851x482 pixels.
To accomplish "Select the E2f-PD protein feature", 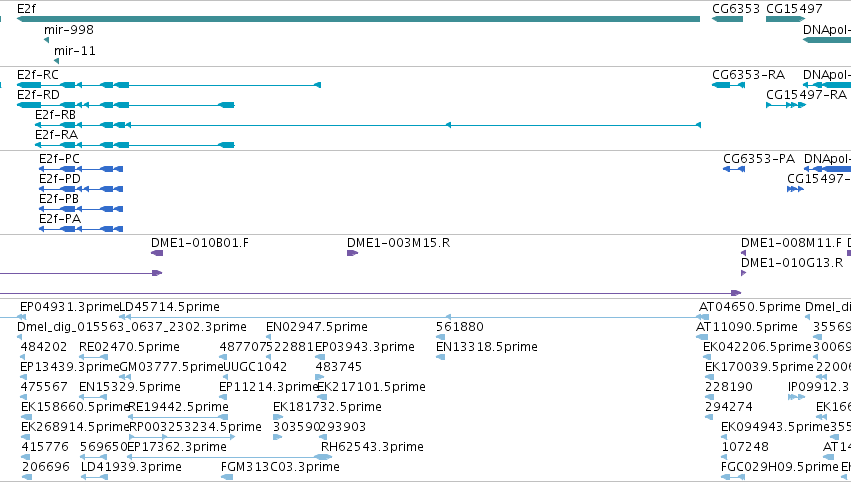I will pos(81,189).
